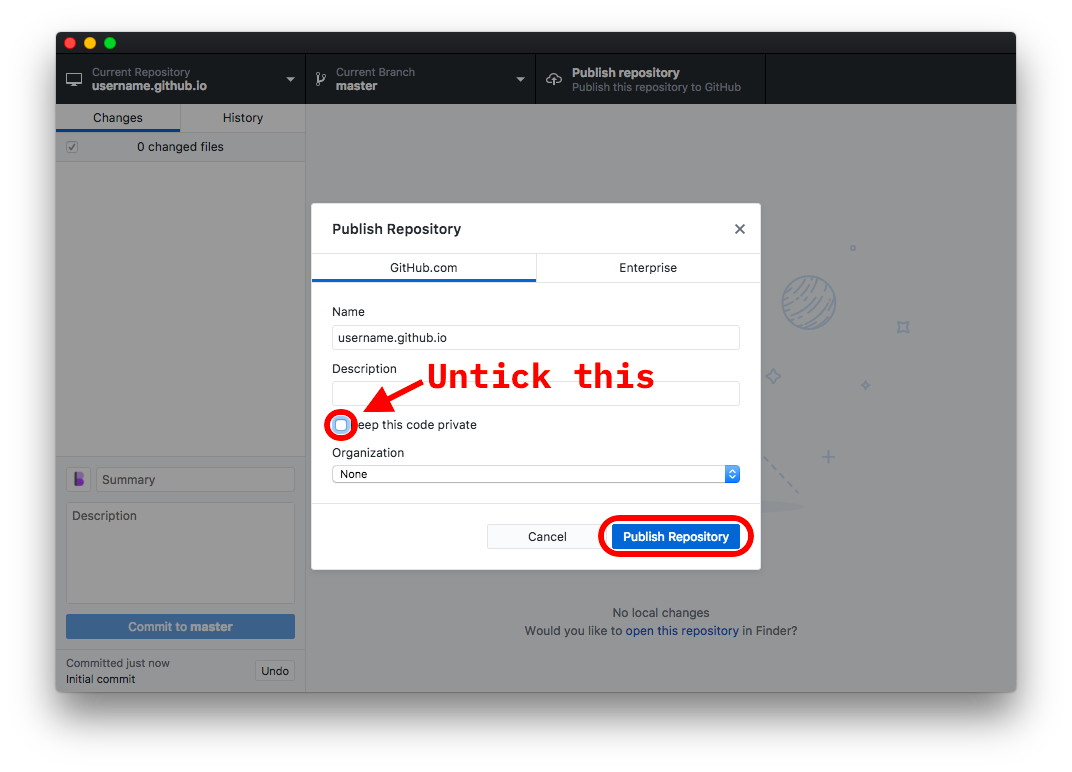This screenshot has height=772, width=1072.
Task: Click the Publish repository cloud icon
Action: tap(553, 78)
